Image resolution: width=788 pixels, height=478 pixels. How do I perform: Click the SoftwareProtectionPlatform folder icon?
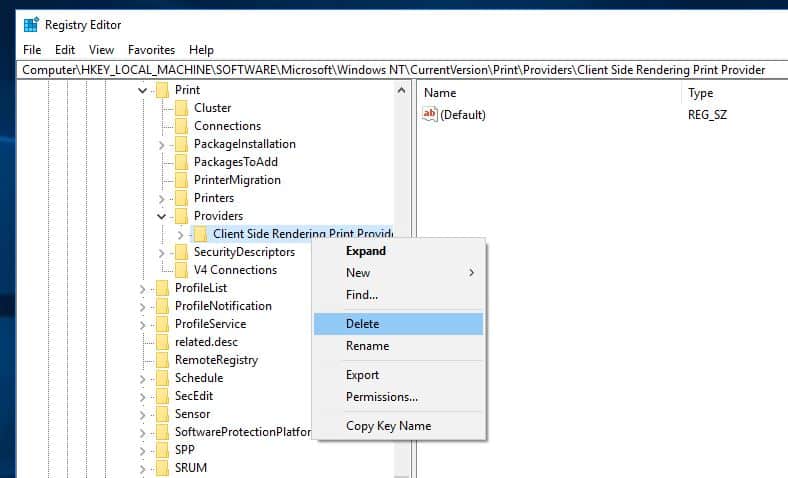click(162, 432)
